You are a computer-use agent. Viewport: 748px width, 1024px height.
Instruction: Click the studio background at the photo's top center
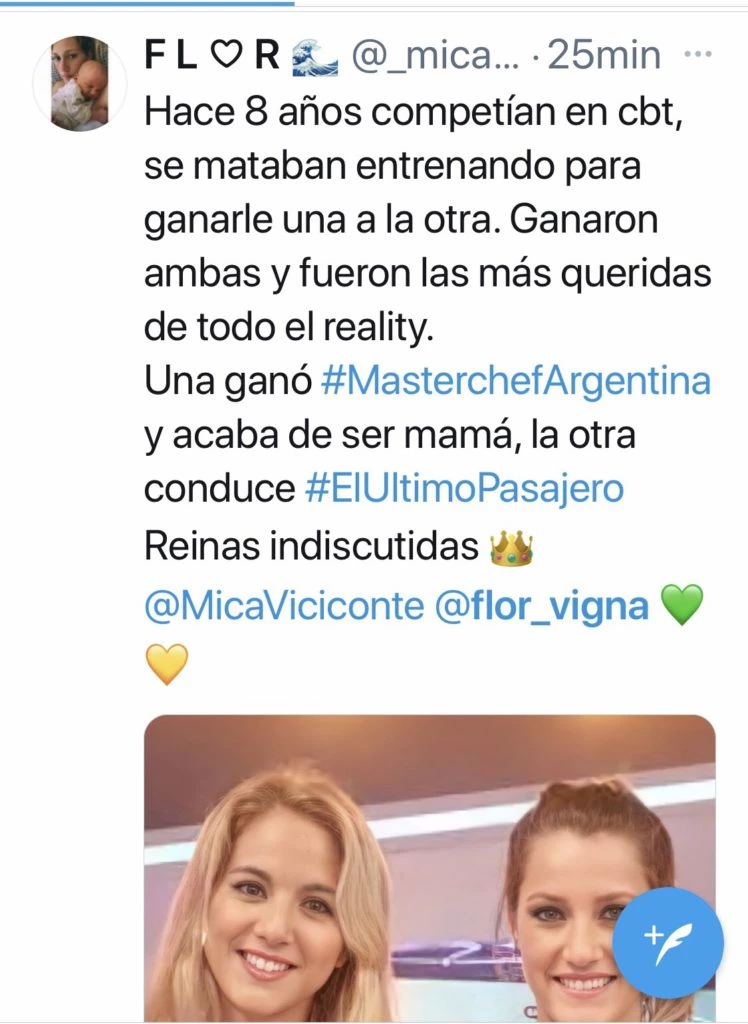pos(430,760)
